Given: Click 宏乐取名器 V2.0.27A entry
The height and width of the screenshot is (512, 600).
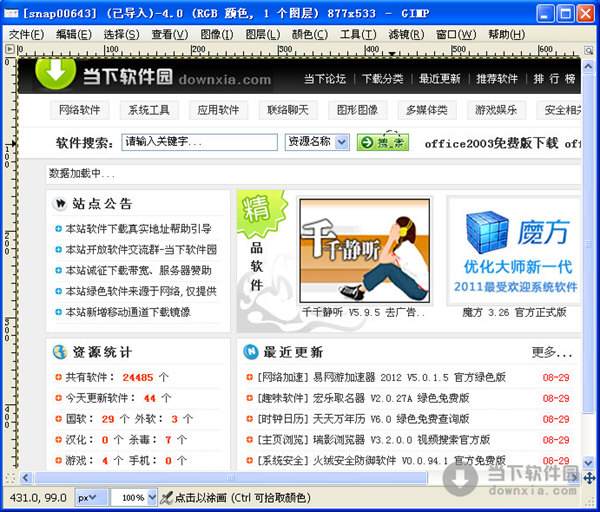Looking at the screenshot, I should (364, 398).
